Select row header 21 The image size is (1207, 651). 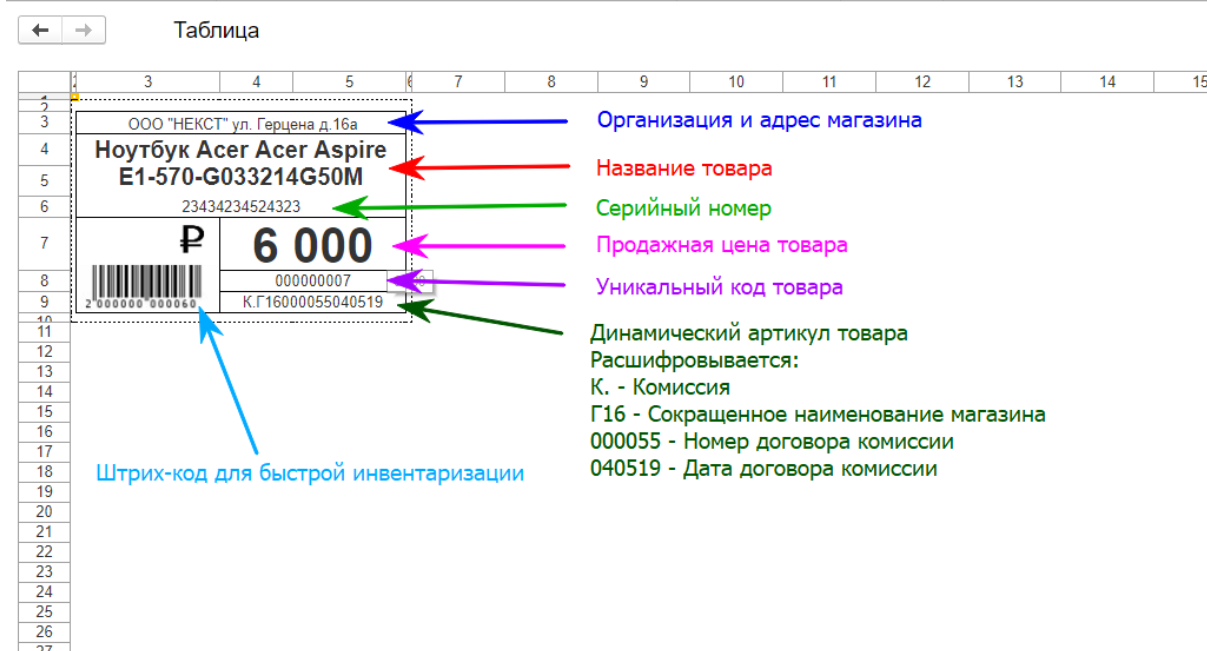coord(45,531)
